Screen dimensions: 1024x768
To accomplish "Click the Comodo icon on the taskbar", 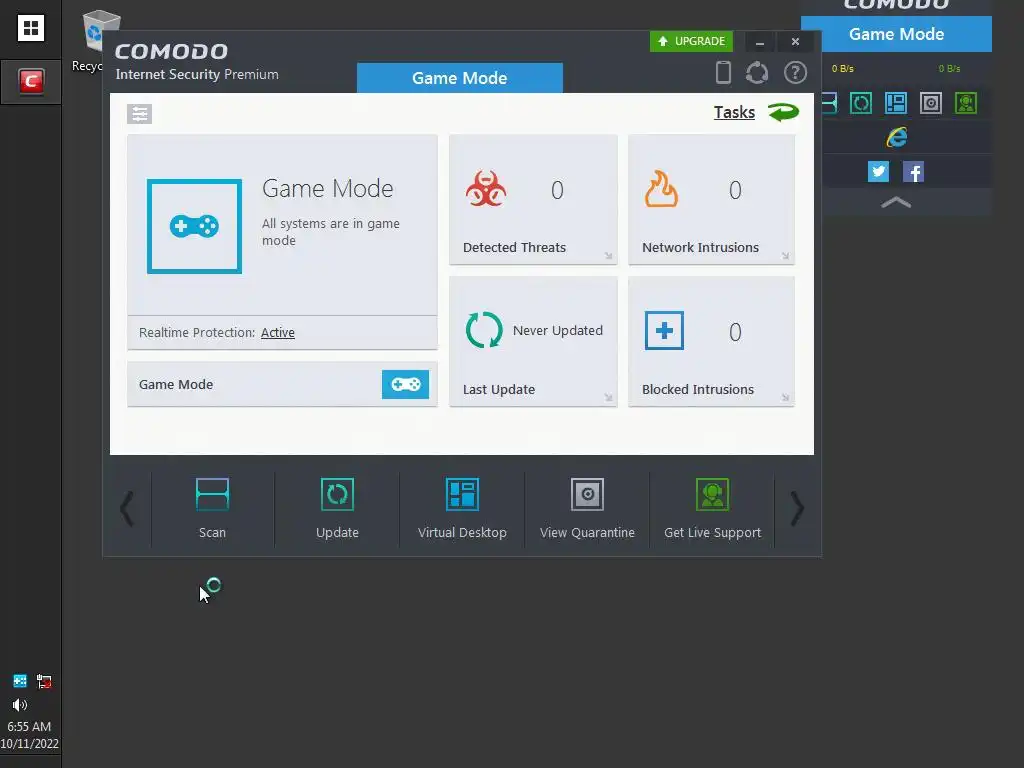I will pyautogui.click(x=31, y=82).
